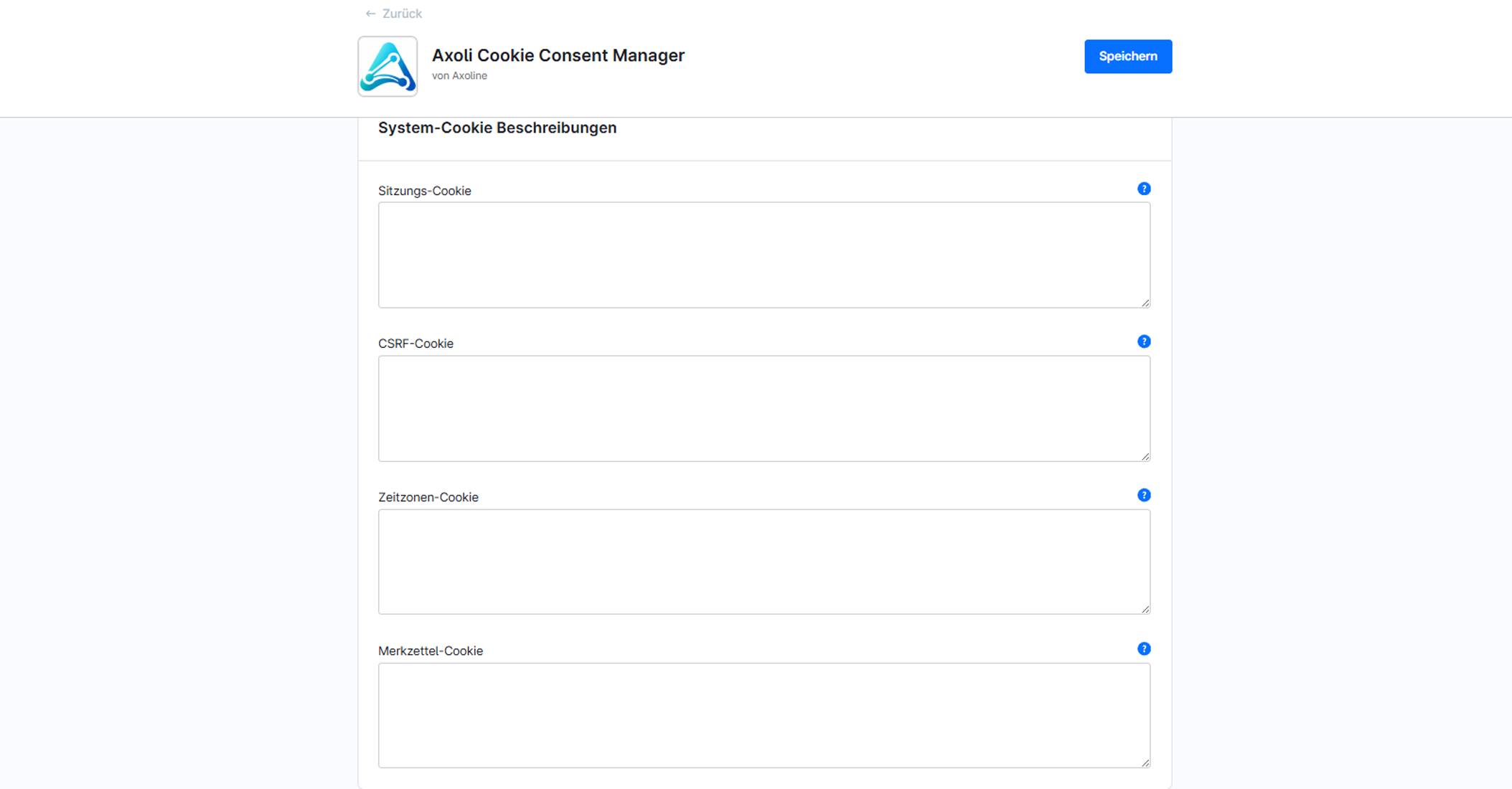Image resolution: width=1512 pixels, height=789 pixels.
Task: Click the Zeitzonen-Cookie label
Action: (x=428, y=497)
